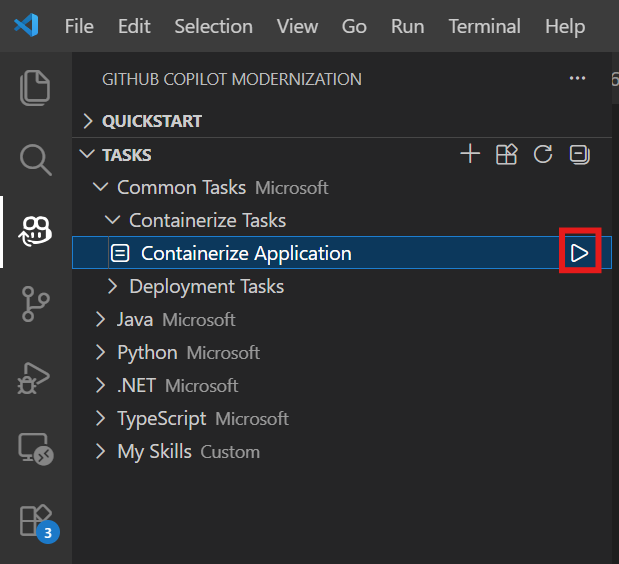Click the Containerize Tasks label
The height and width of the screenshot is (564, 619).
coord(208,220)
